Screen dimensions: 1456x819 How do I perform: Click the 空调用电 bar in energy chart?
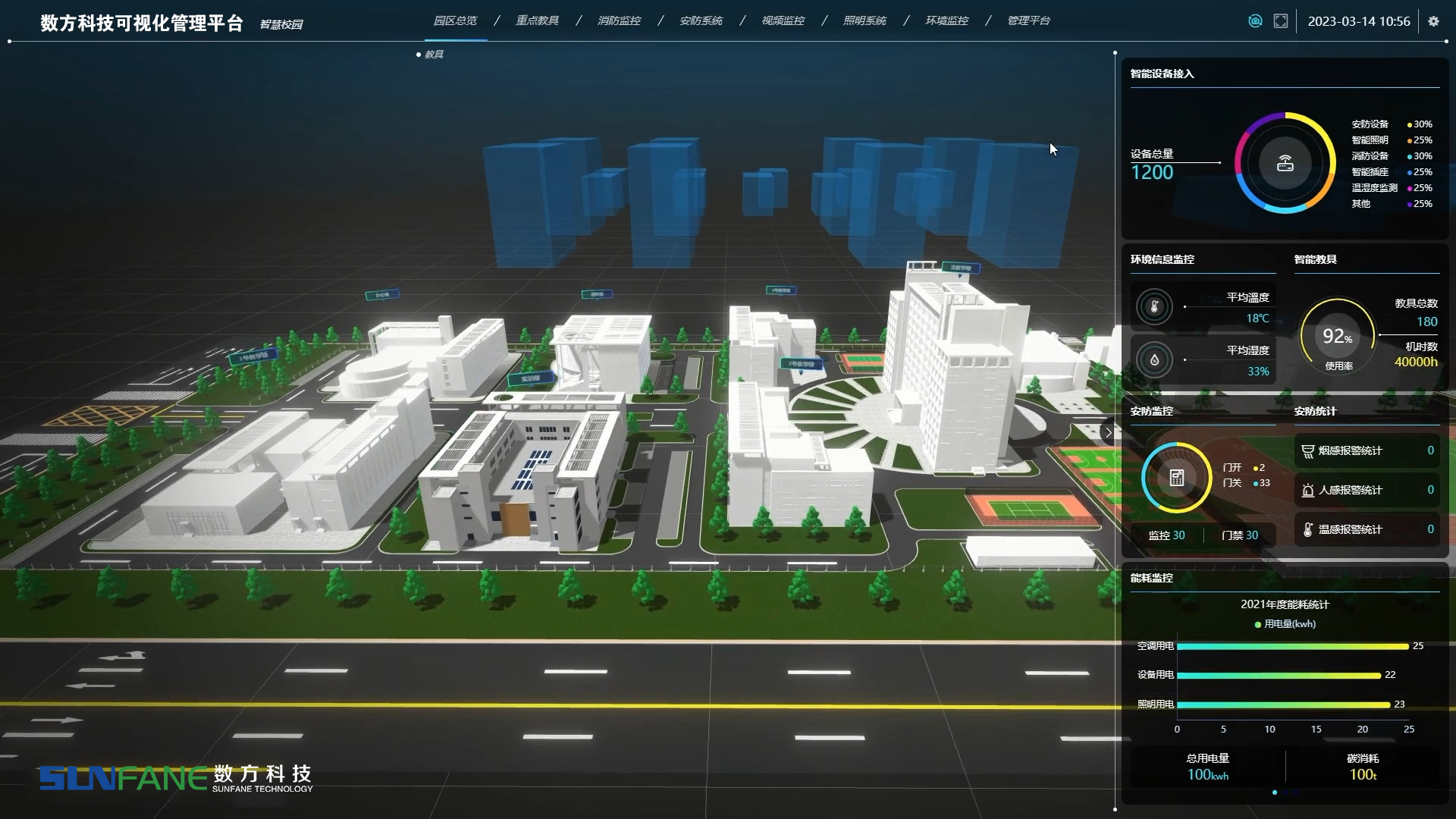tap(1293, 647)
